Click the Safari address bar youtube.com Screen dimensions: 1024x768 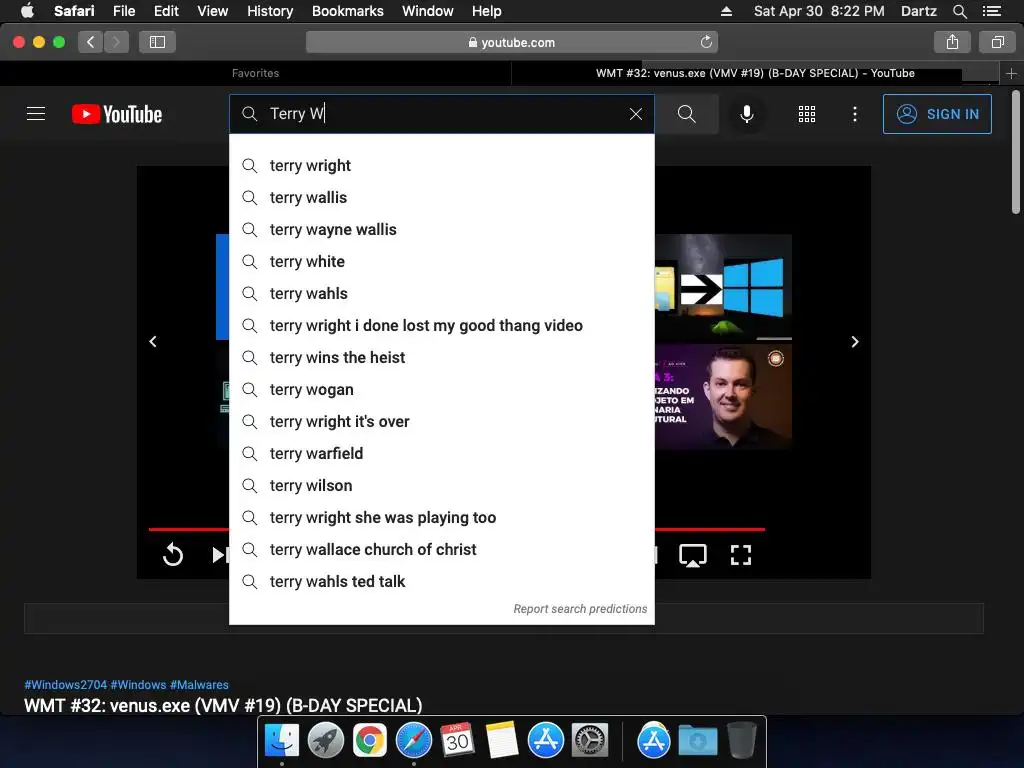click(x=512, y=42)
